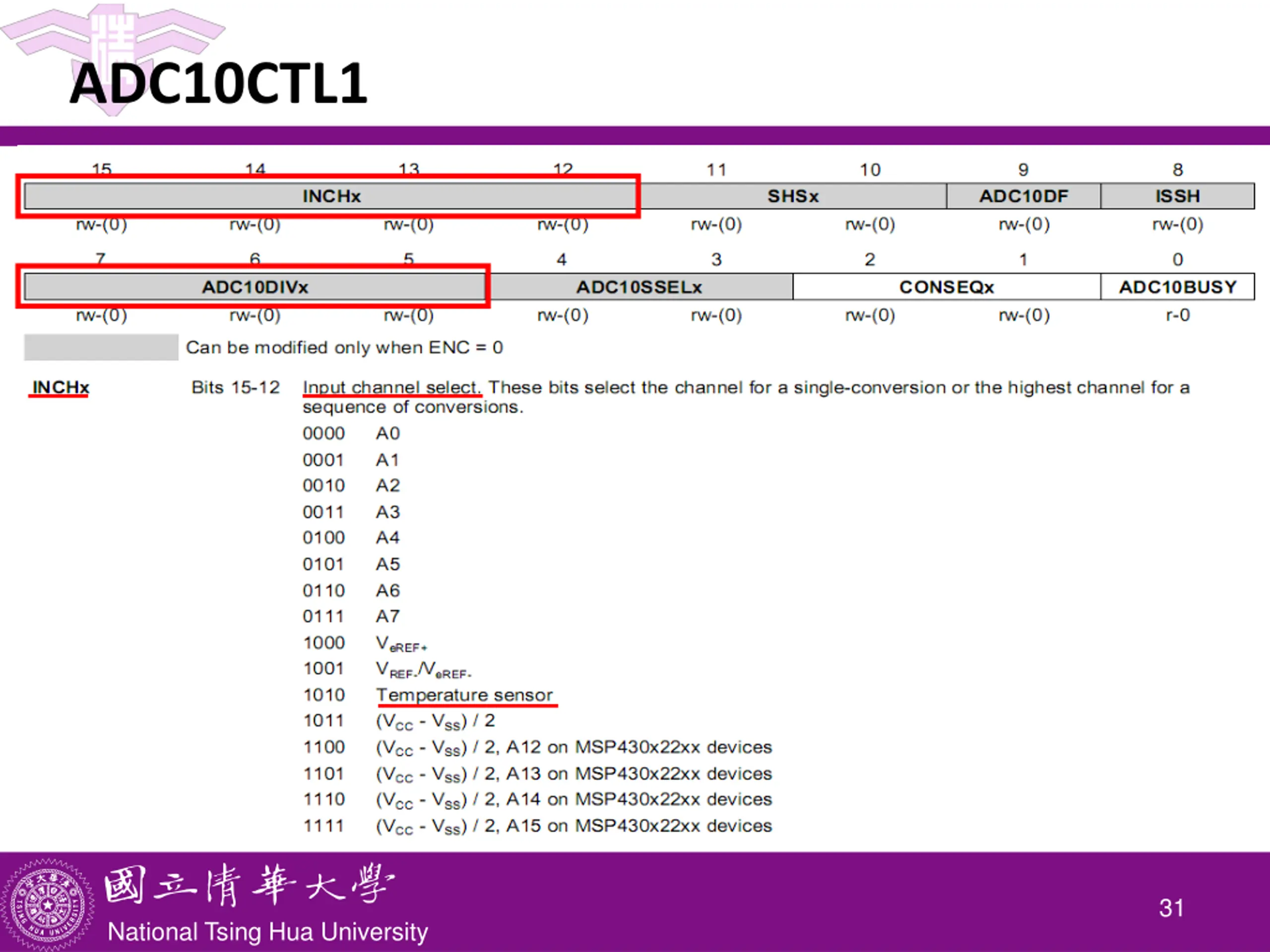
Task: Click the row mentioning A13 on MSP430x22xx
Action: [x=537, y=774]
